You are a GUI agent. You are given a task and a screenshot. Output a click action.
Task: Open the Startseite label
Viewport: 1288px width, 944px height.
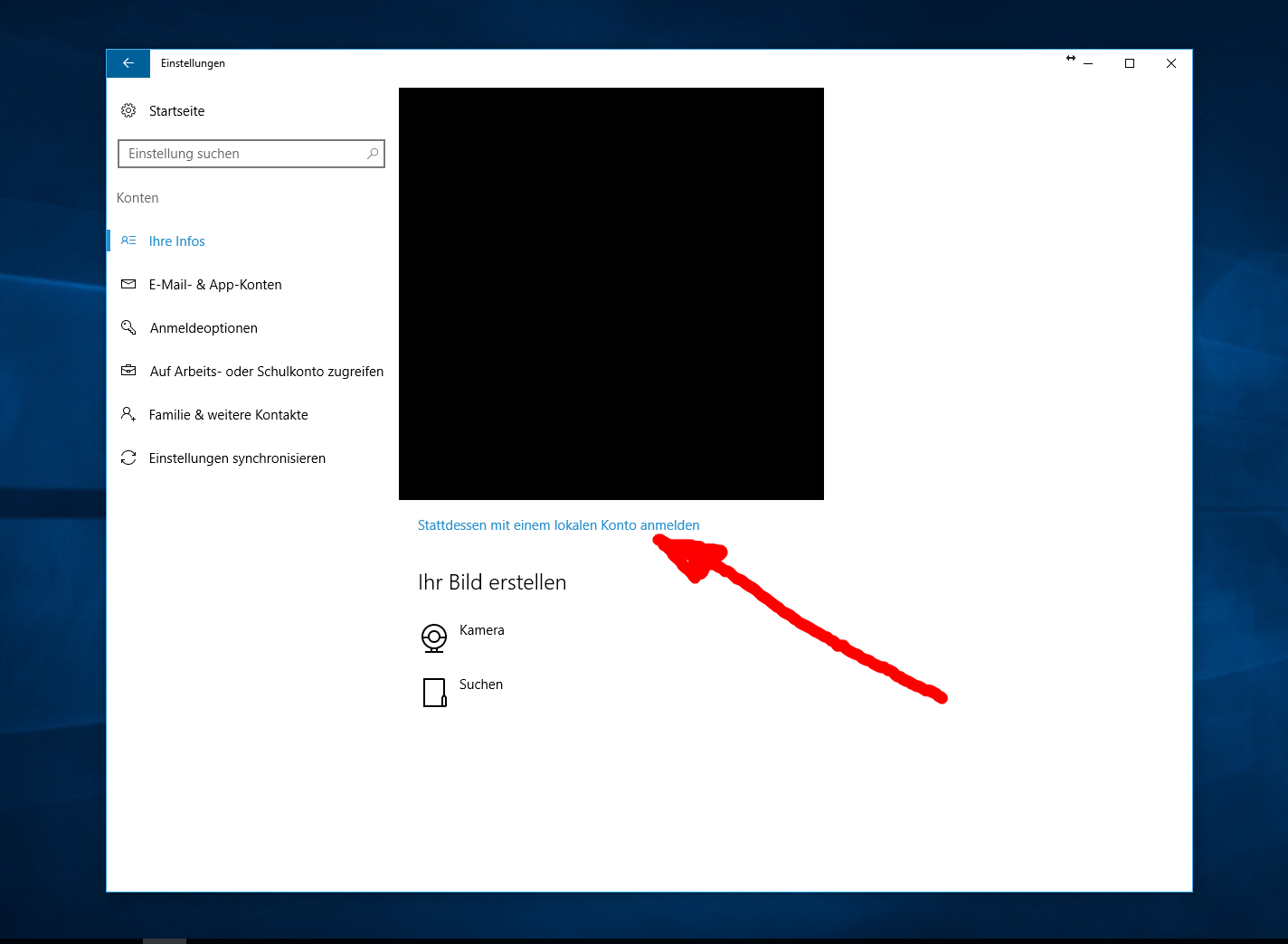(x=176, y=111)
